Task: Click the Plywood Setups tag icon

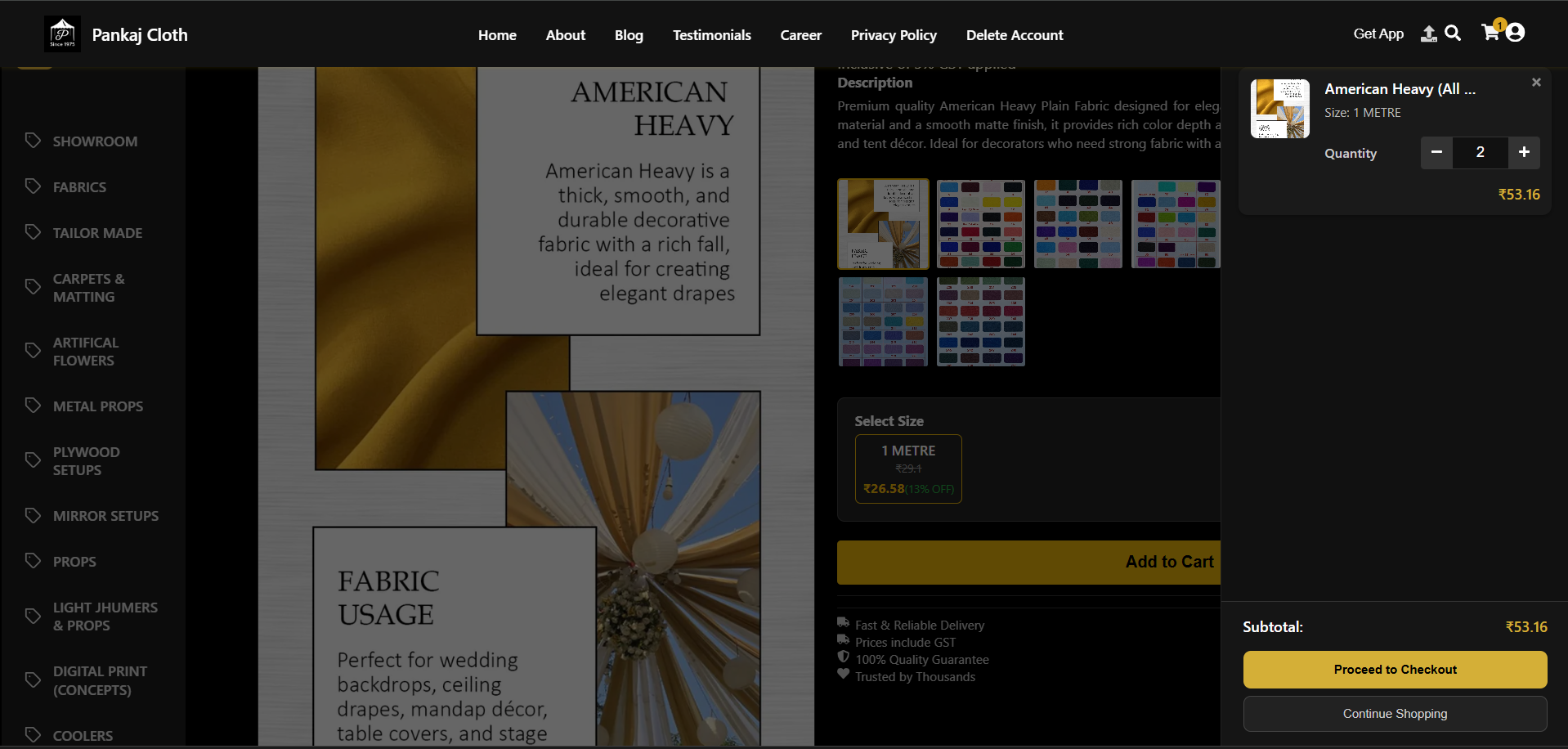Action: point(33,460)
